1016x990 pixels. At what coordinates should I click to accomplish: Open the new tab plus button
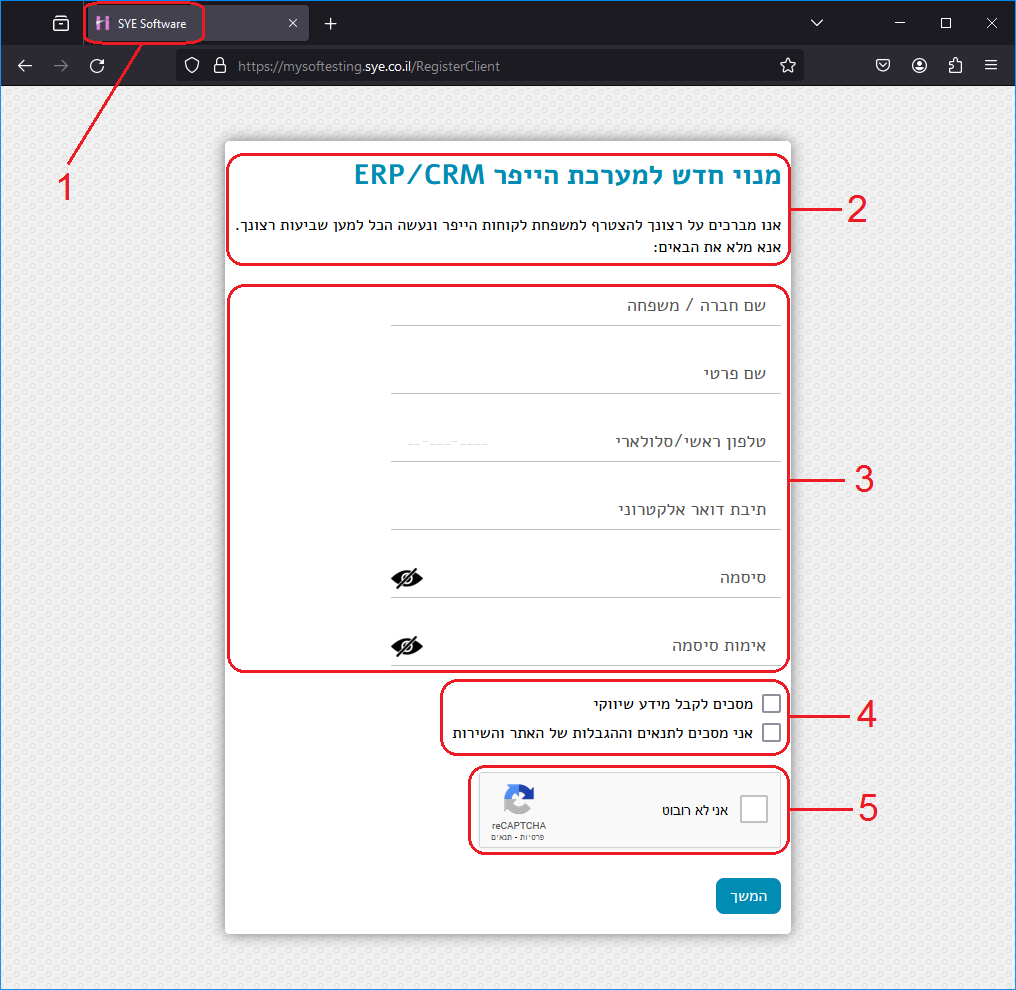tap(331, 23)
